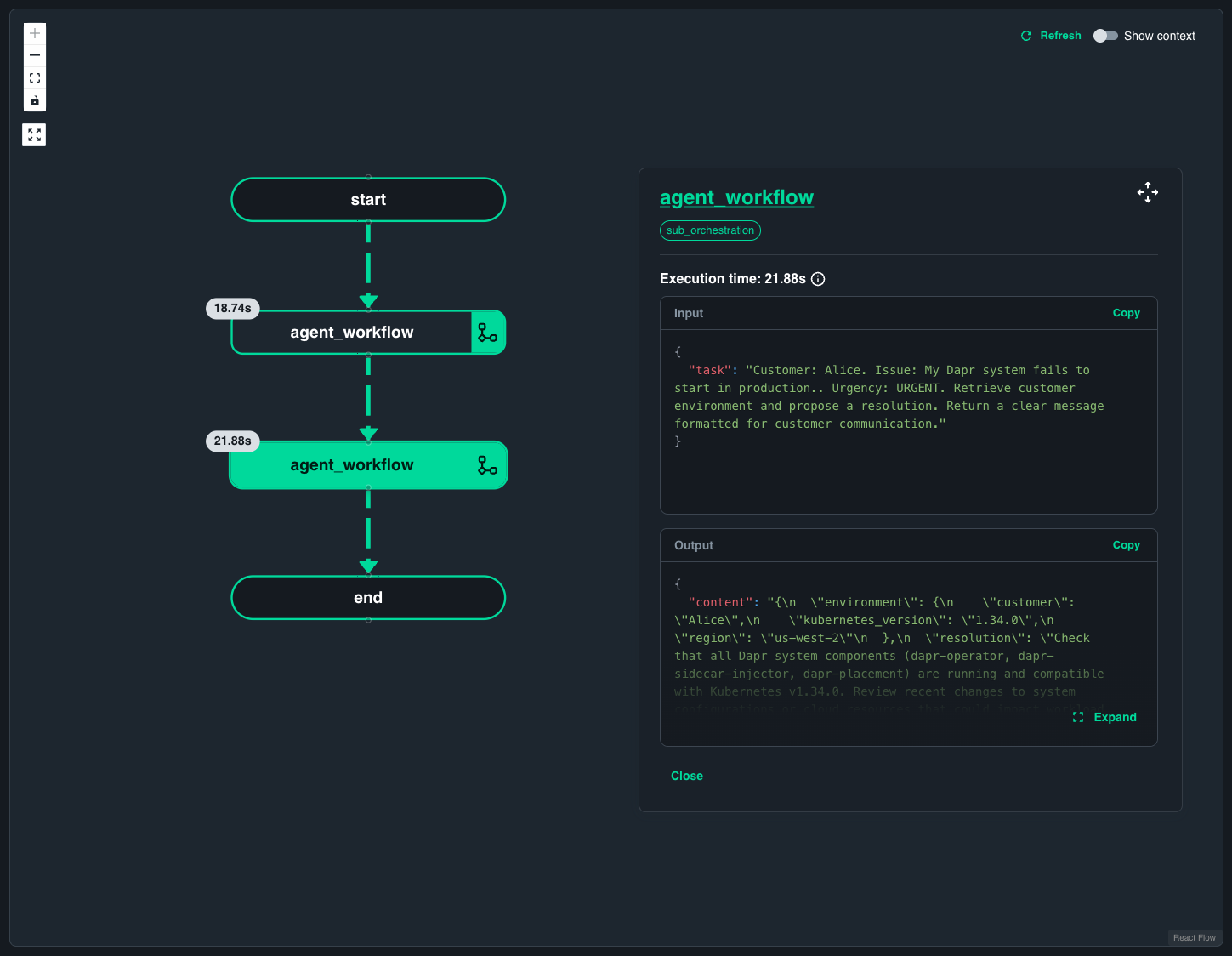Select the start node
This screenshot has height=956, width=1232.
pos(368,199)
